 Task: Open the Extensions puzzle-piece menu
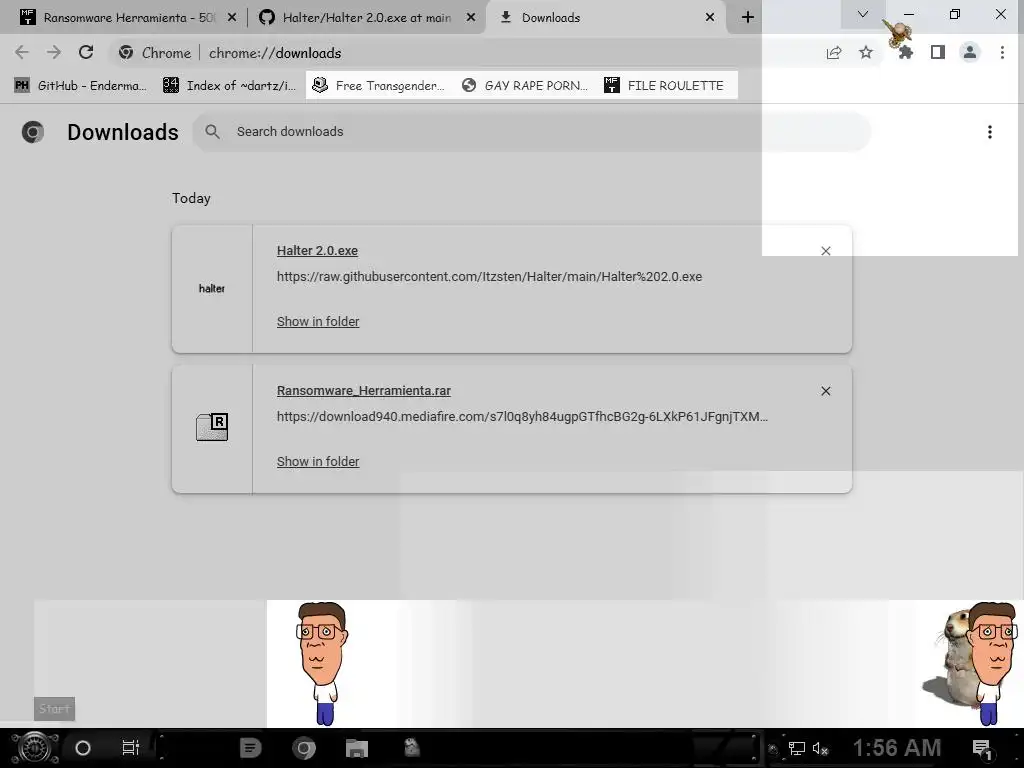pos(905,53)
